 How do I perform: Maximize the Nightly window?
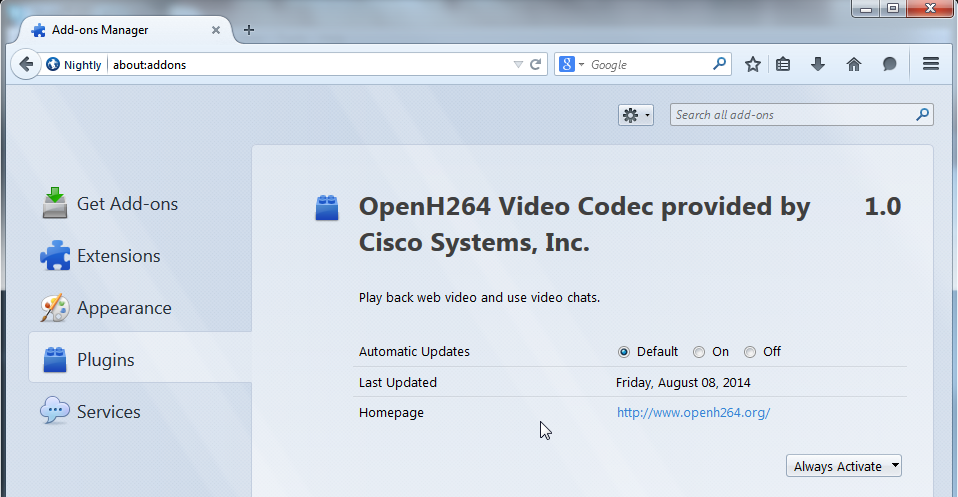click(893, 9)
